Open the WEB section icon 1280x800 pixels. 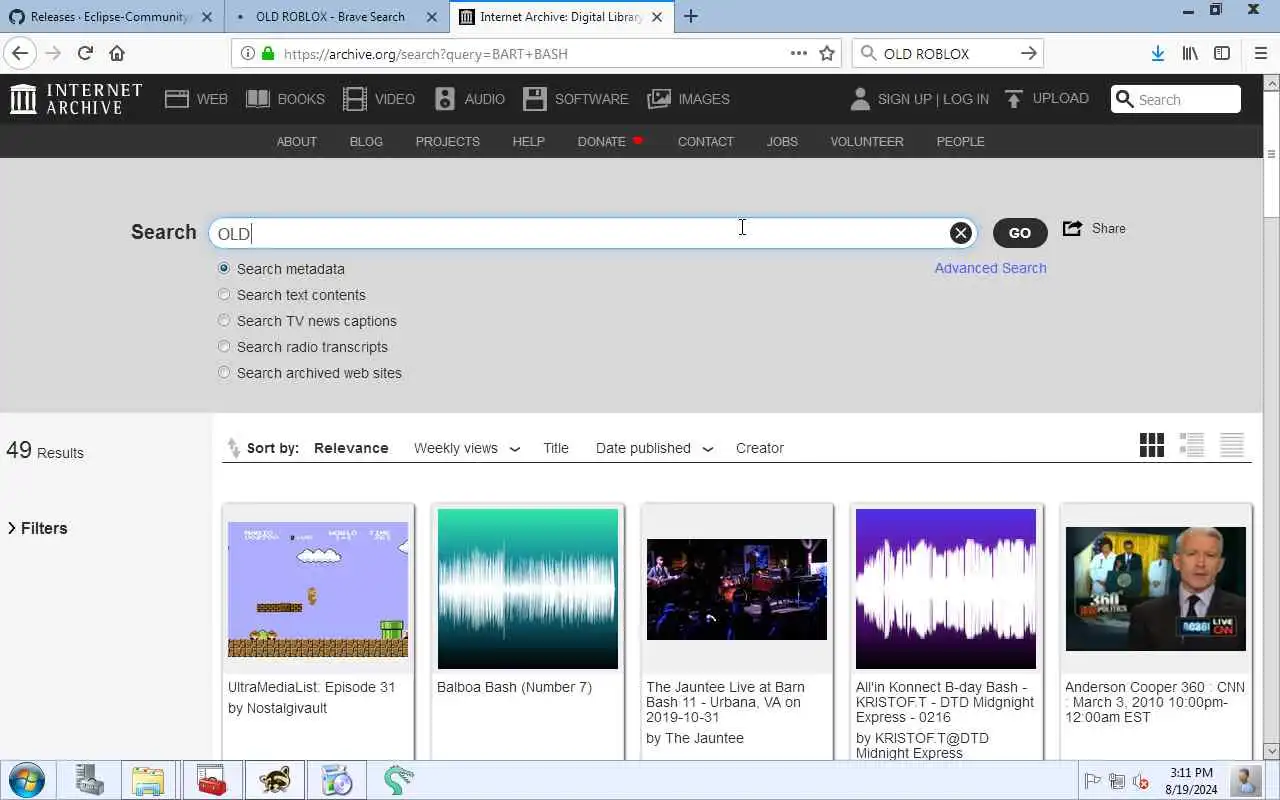pyautogui.click(x=177, y=99)
